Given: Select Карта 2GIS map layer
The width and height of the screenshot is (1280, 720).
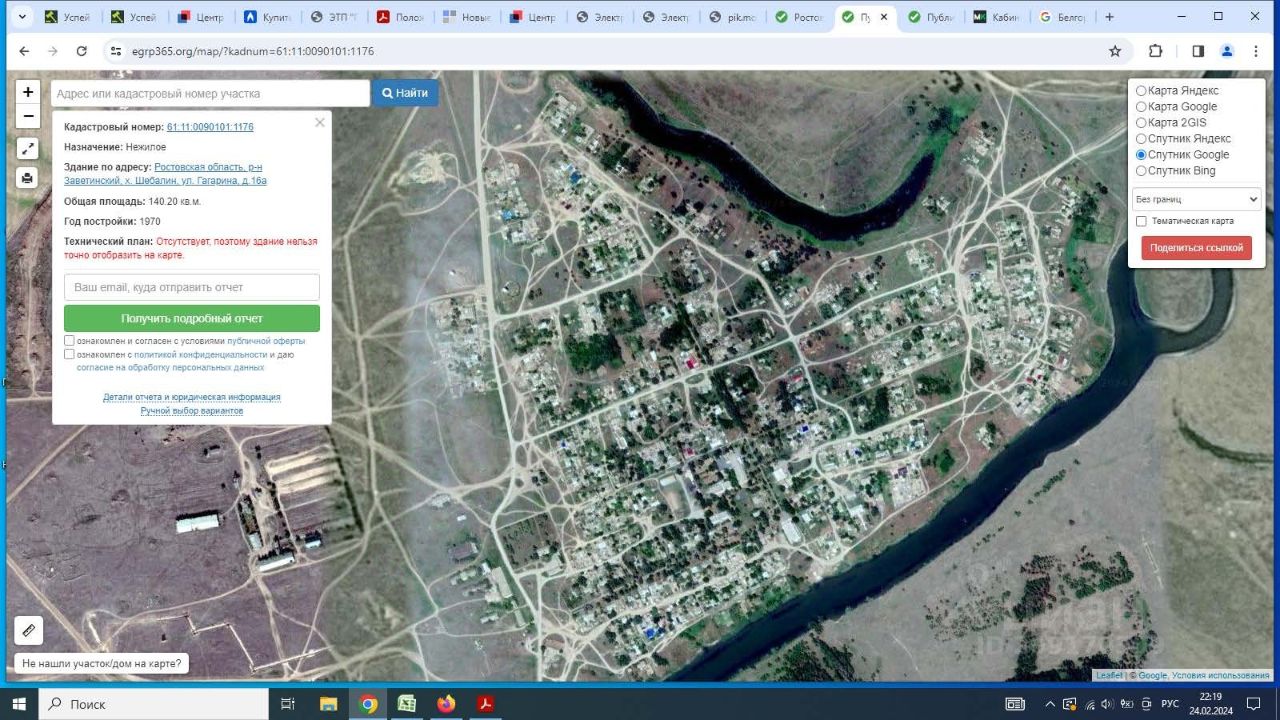Looking at the screenshot, I should click(x=1141, y=123).
